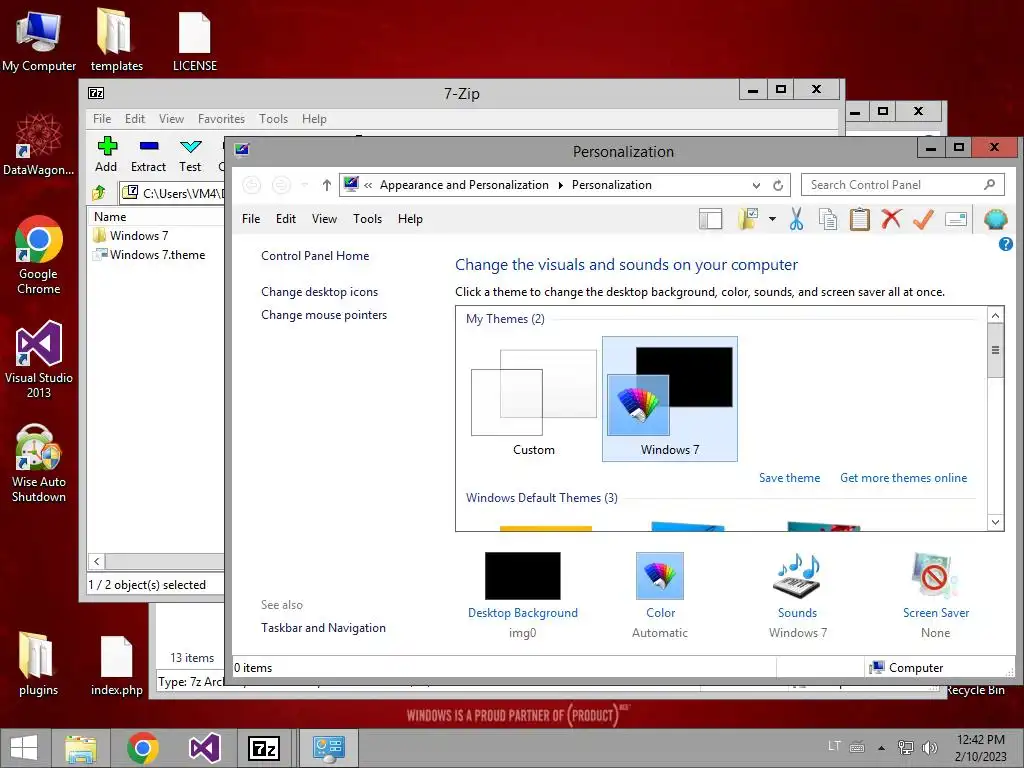Open the Wise Auto Shutdown desktop icon
This screenshot has height=768, width=1024.
(39, 464)
